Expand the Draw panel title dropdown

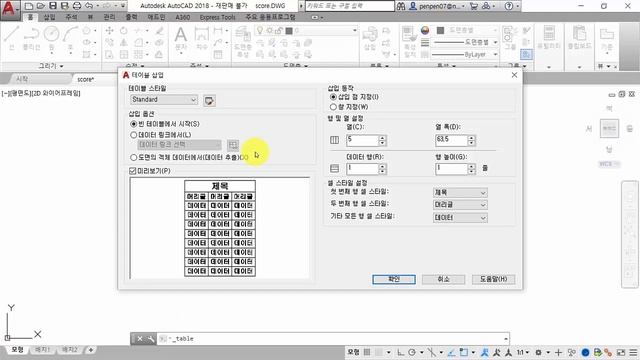[51, 66]
